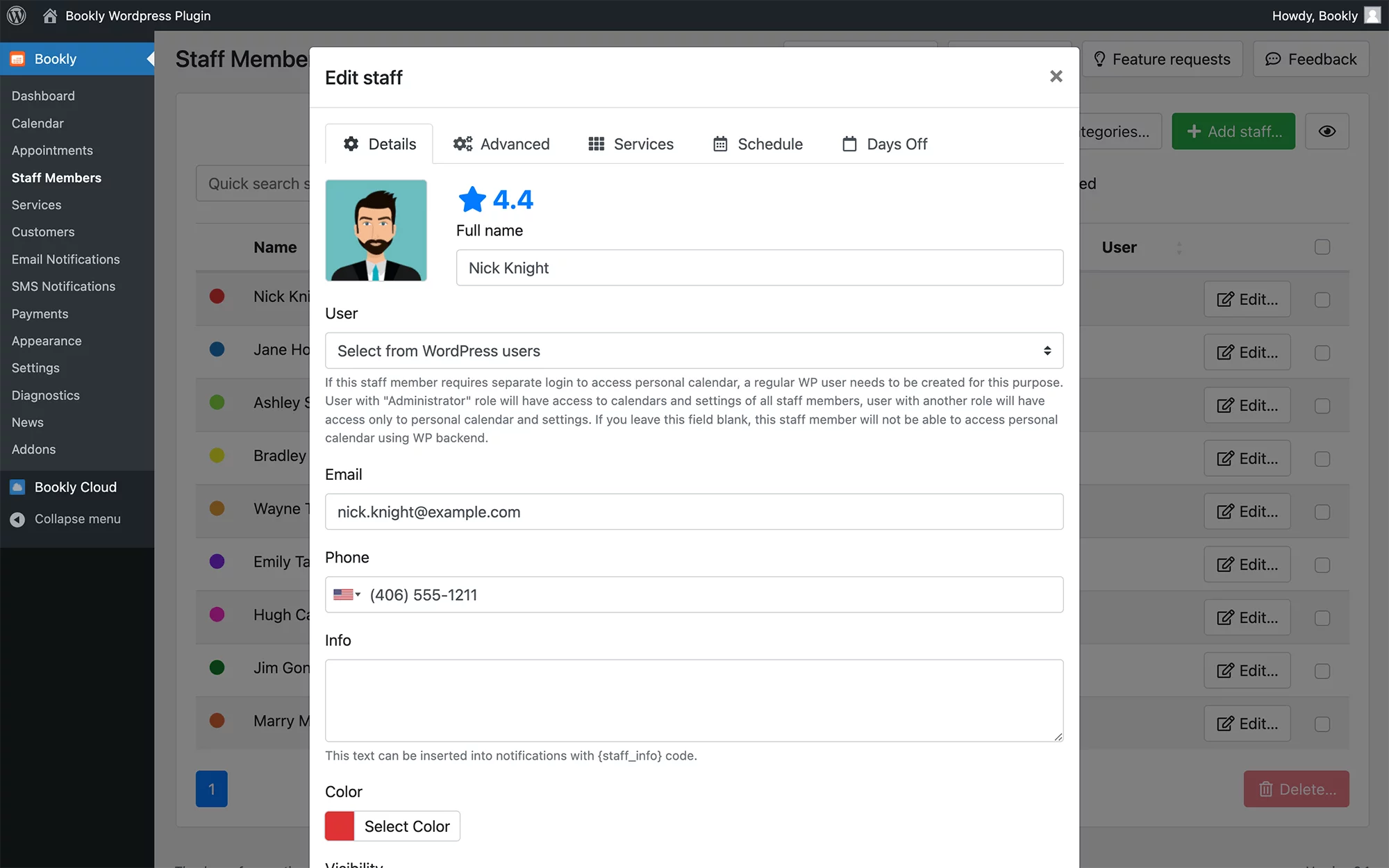
Task: Open Calendar in the sidebar menu
Action: pyautogui.click(x=38, y=123)
